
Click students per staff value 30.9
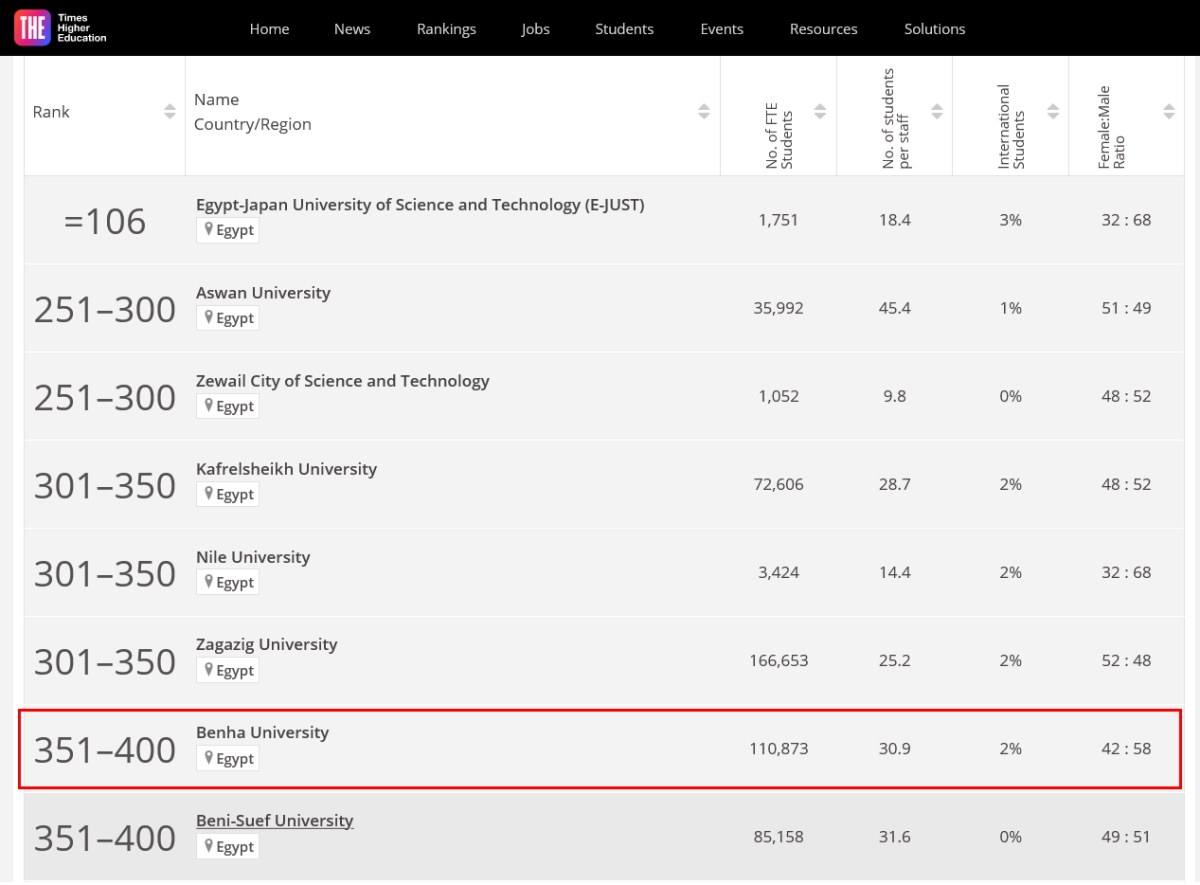click(x=895, y=748)
